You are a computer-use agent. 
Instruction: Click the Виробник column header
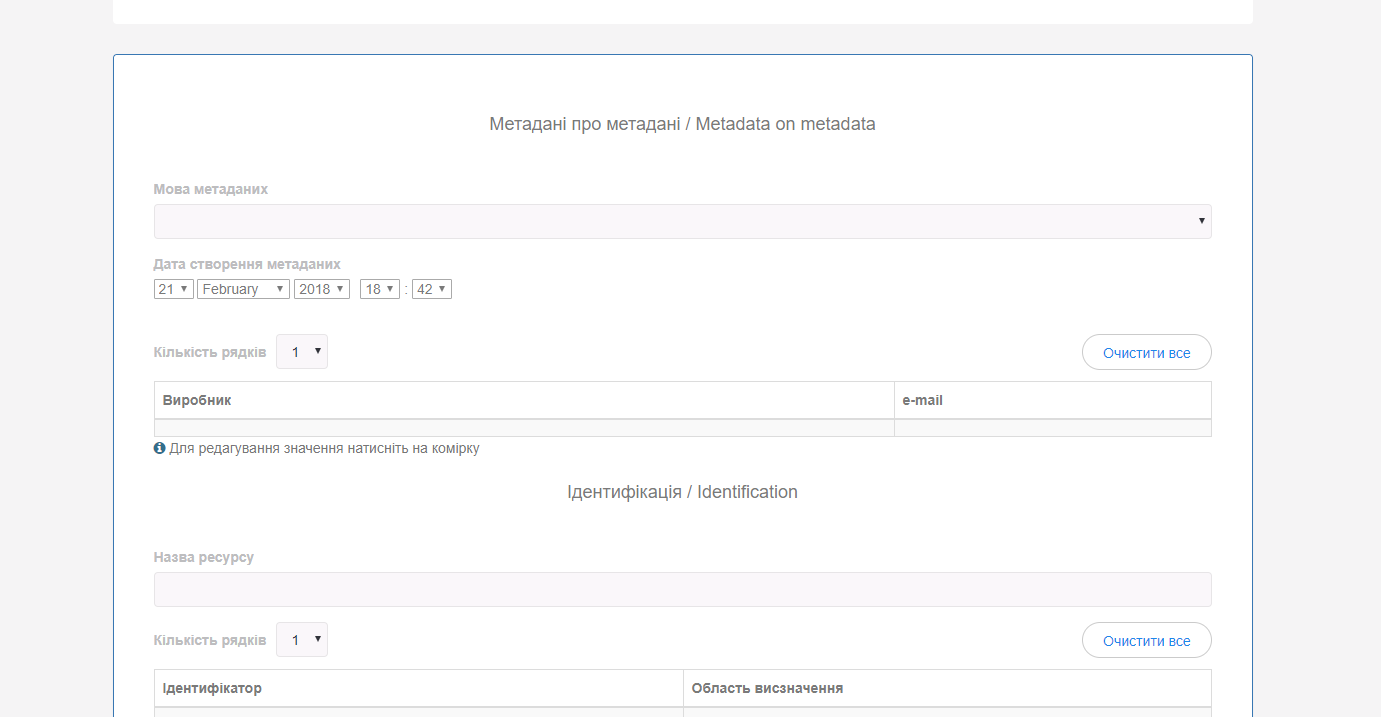pos(524,400)
